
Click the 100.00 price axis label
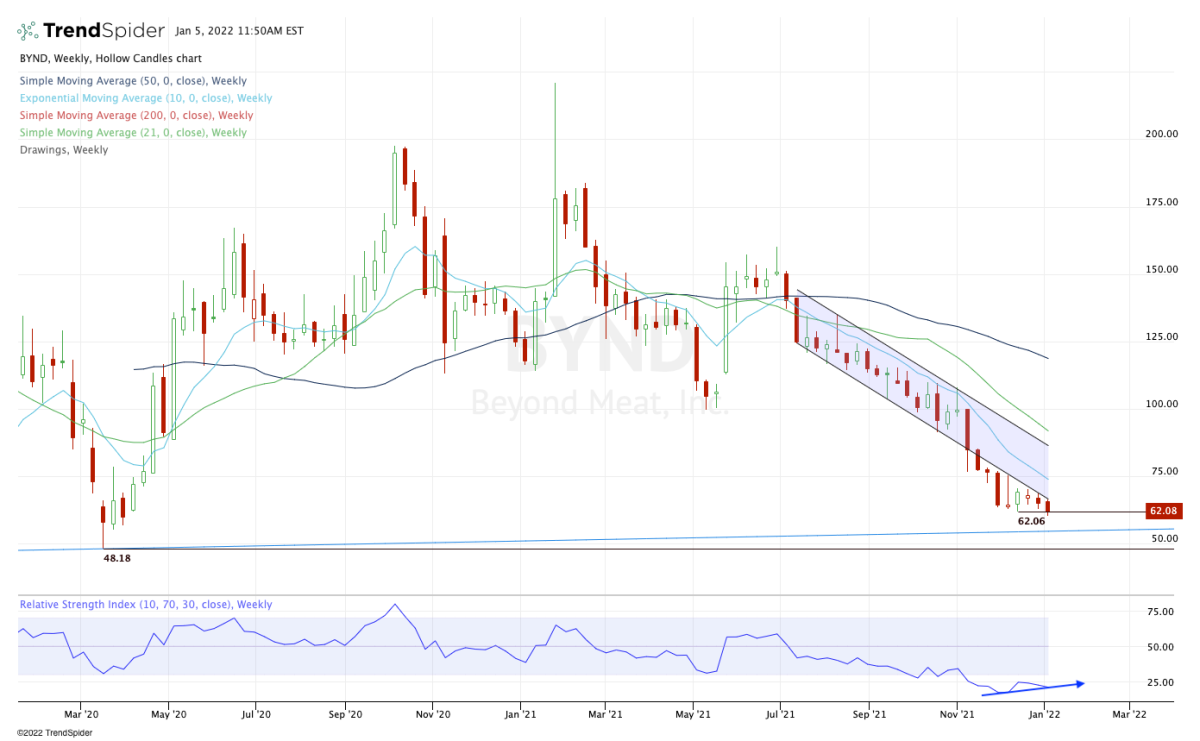[1163, 404]
